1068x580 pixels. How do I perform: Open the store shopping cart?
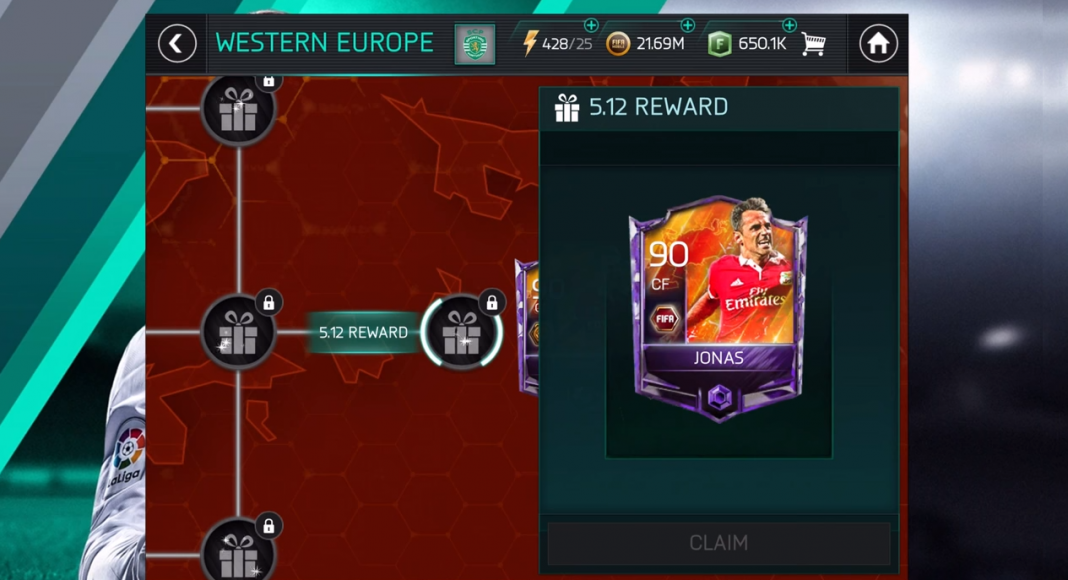pyautogui.click(x=814, y=44)
